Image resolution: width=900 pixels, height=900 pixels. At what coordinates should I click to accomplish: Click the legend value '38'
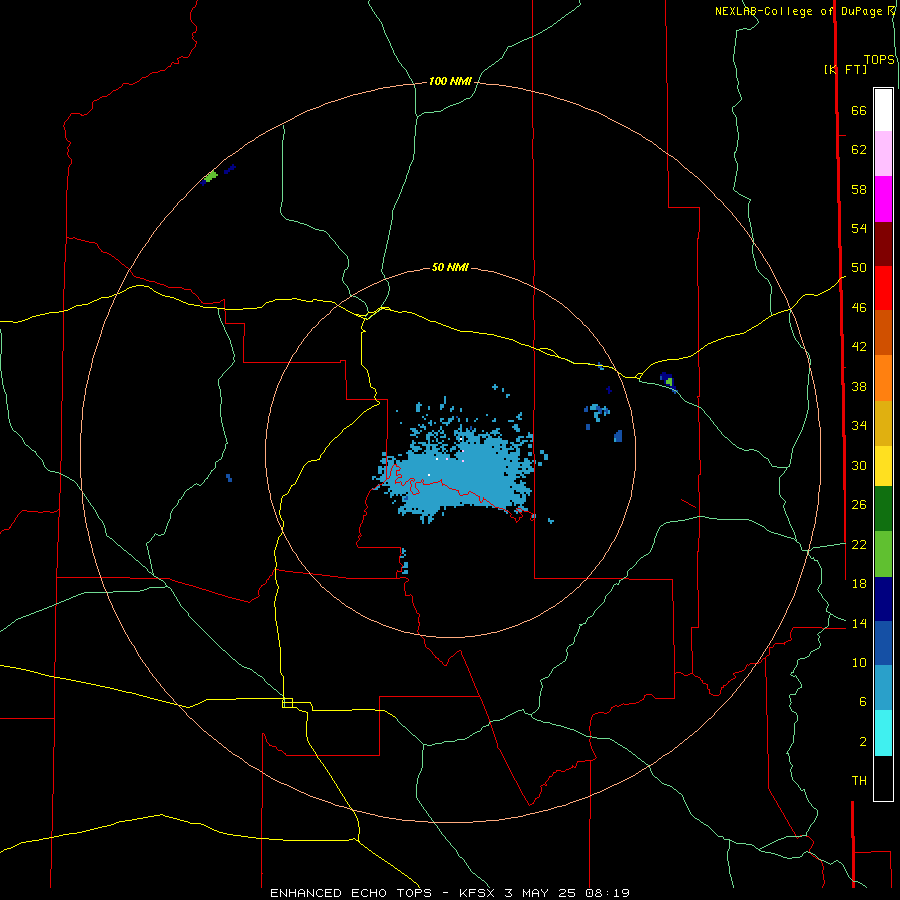[859, 386]
